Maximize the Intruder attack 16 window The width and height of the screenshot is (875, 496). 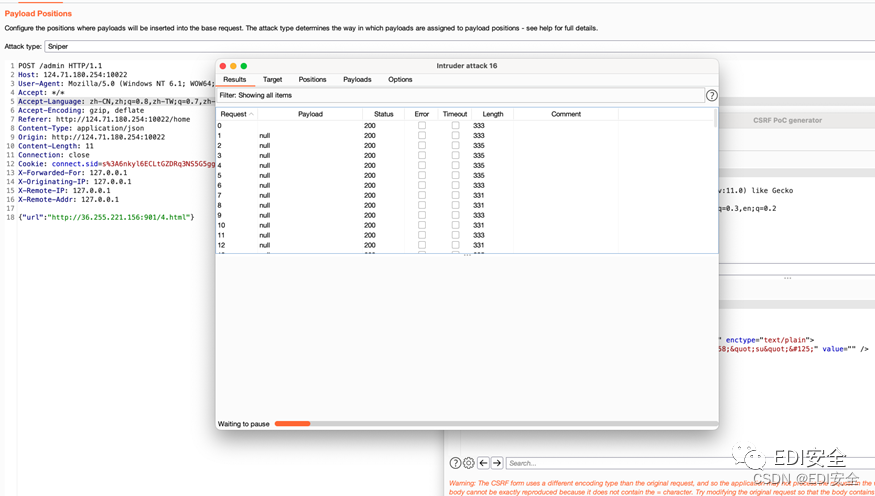[244, 66]
